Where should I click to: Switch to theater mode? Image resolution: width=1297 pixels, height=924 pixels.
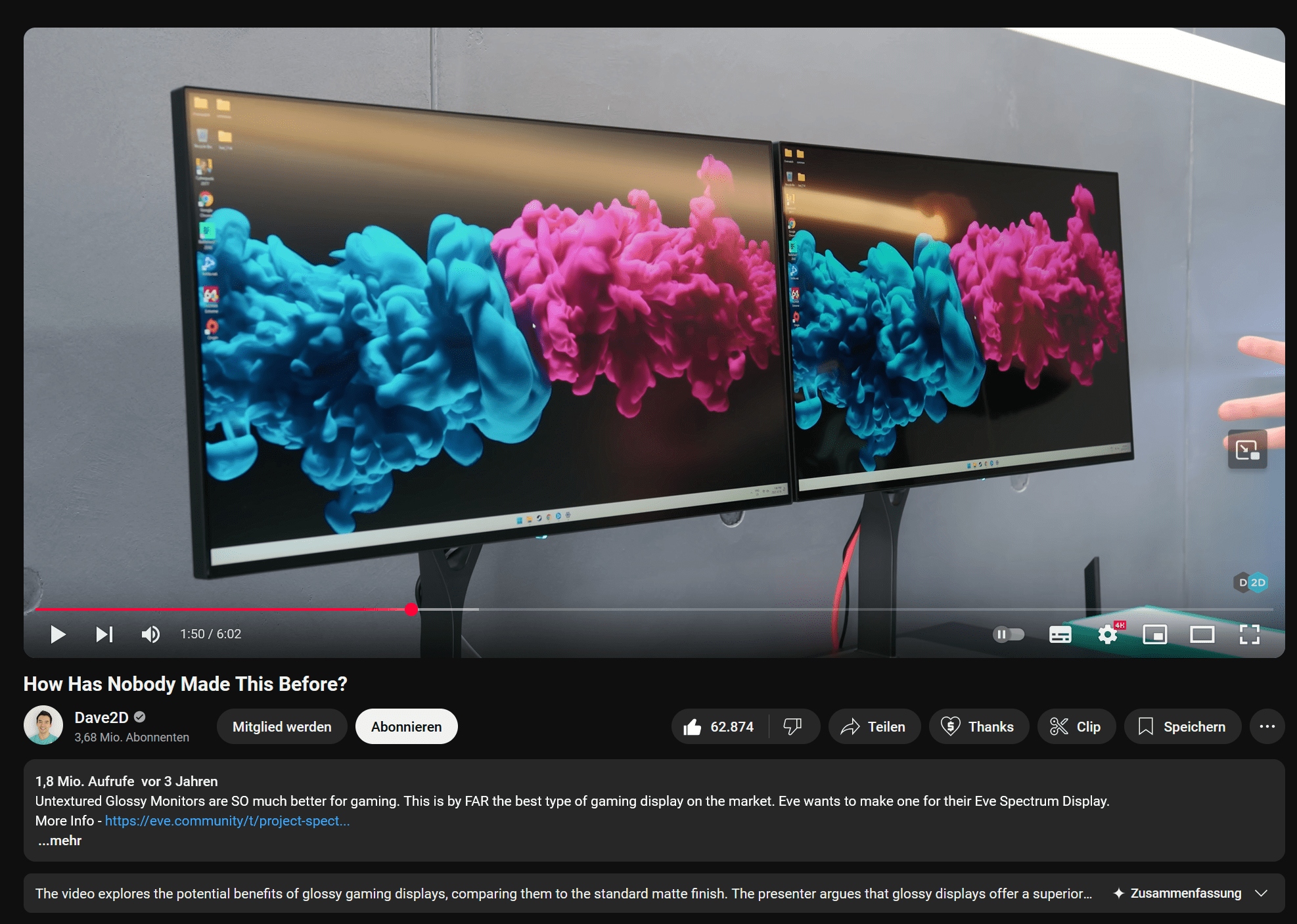click(1202, 634)
